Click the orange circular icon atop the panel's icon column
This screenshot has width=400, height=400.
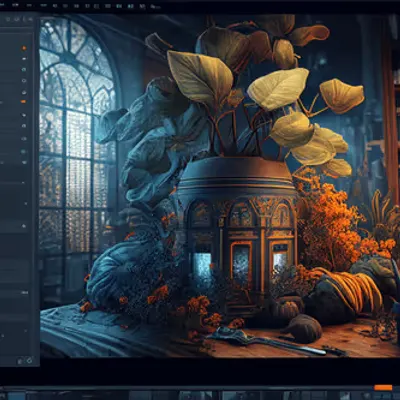tap(24, 48)
